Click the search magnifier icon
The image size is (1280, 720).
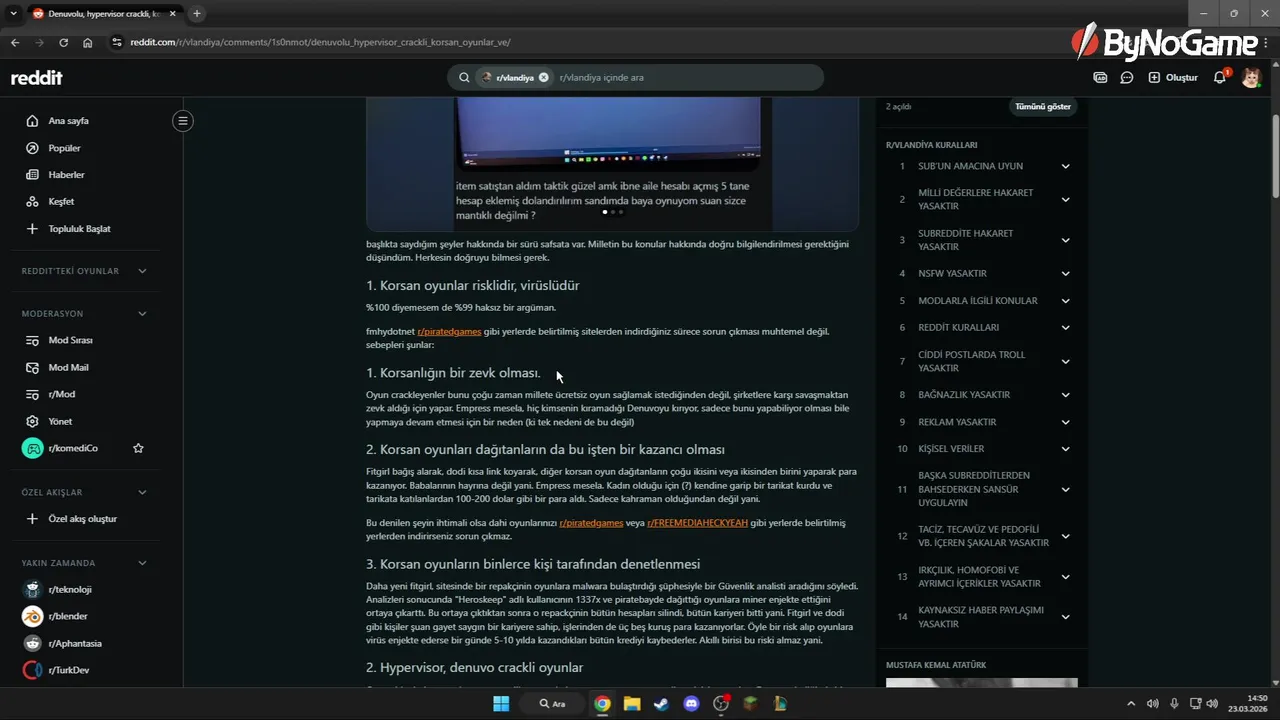tap(464, 77)
